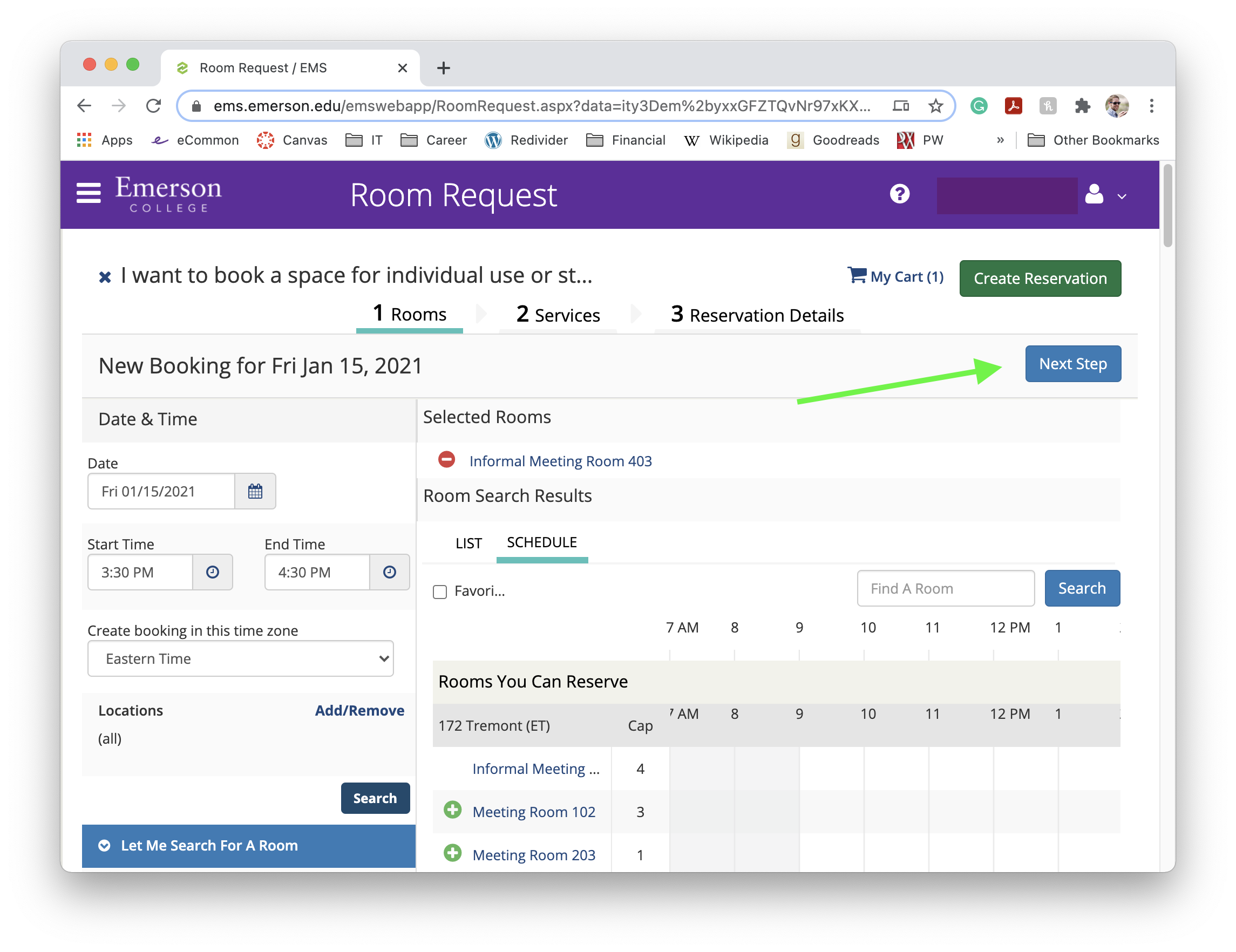This screenshot has width=1236, height=952.
Task: Click the address bar URL
Action: coord(541,106)
